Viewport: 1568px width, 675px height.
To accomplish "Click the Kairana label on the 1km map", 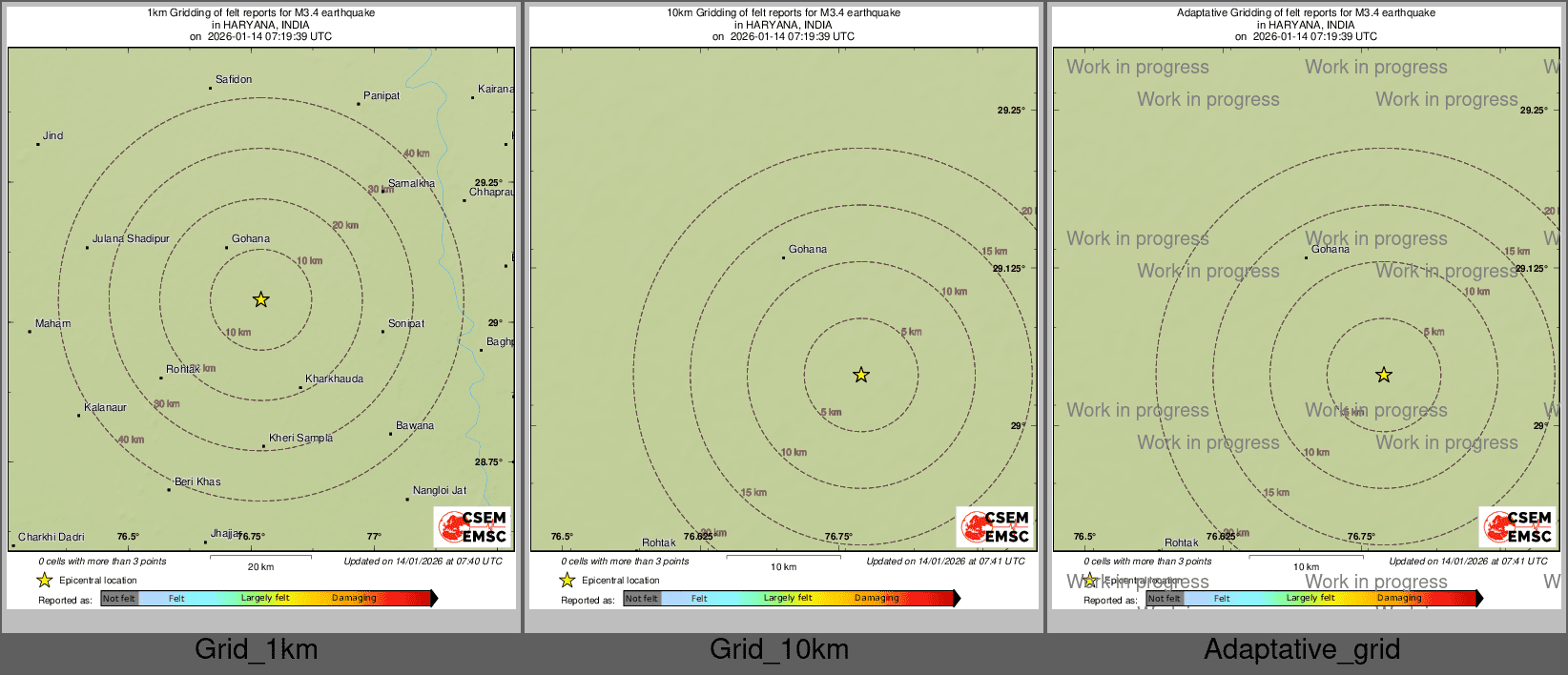I will tap(495, 89).
